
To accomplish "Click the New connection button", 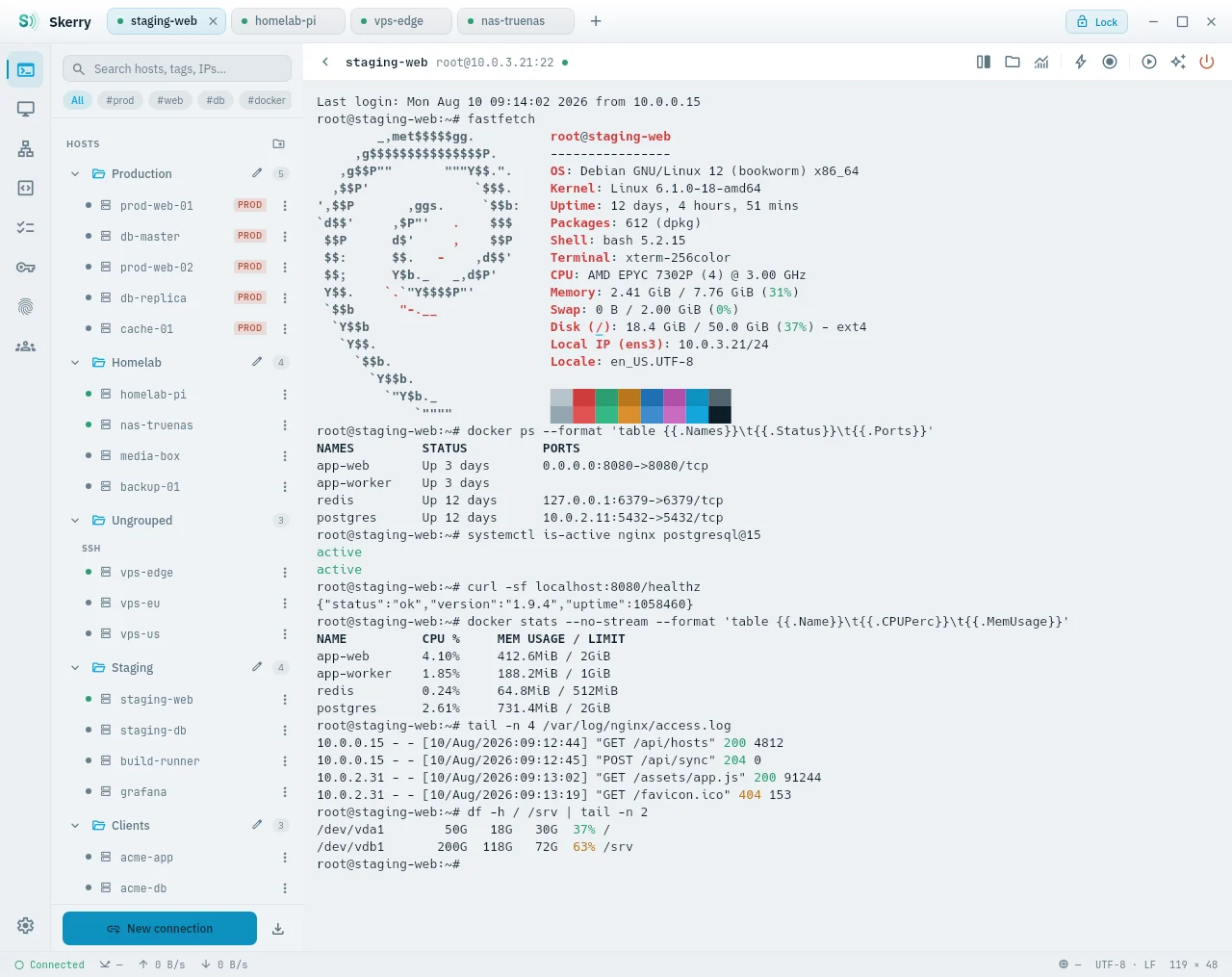I will (160, 929).
